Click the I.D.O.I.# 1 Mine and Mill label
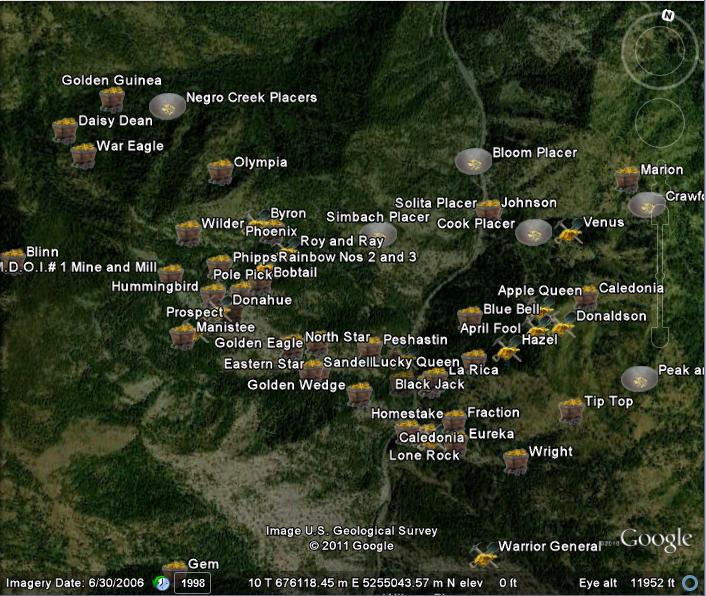 tap(78, 267)
